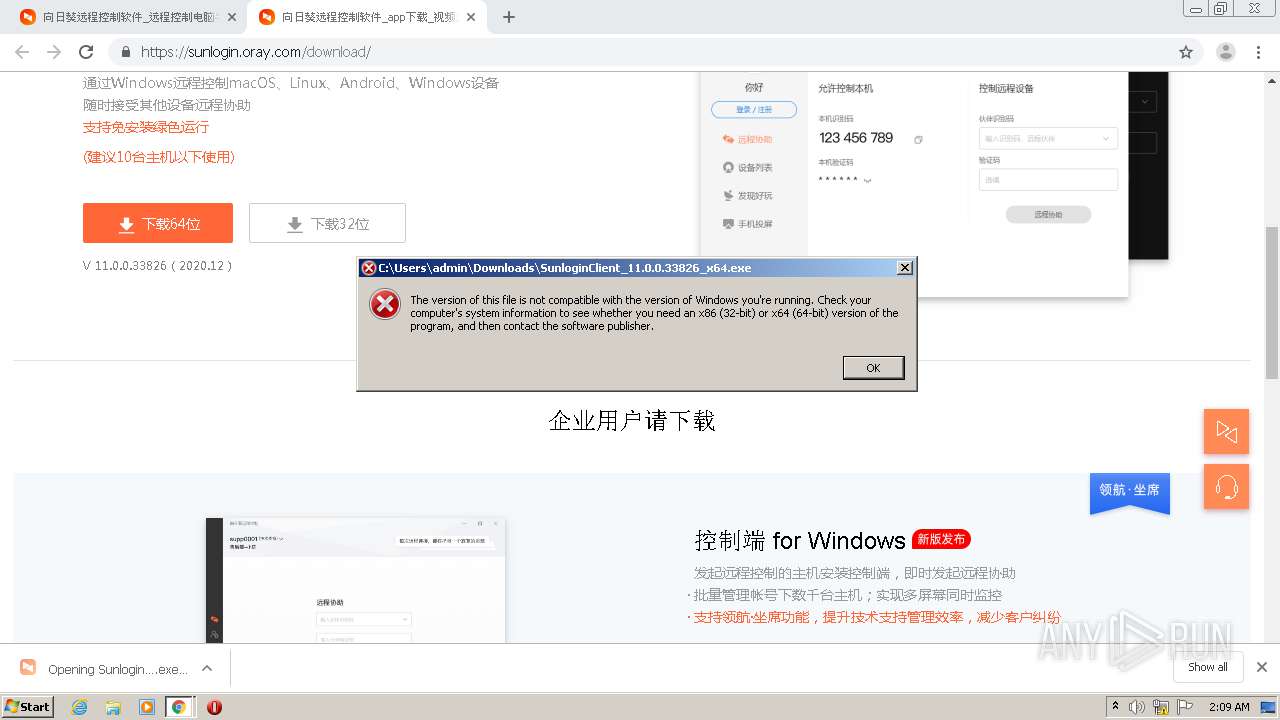Viewport: 1280px width, 720px height.
Task: Click the network tray icon
Action: point(1161,707)
